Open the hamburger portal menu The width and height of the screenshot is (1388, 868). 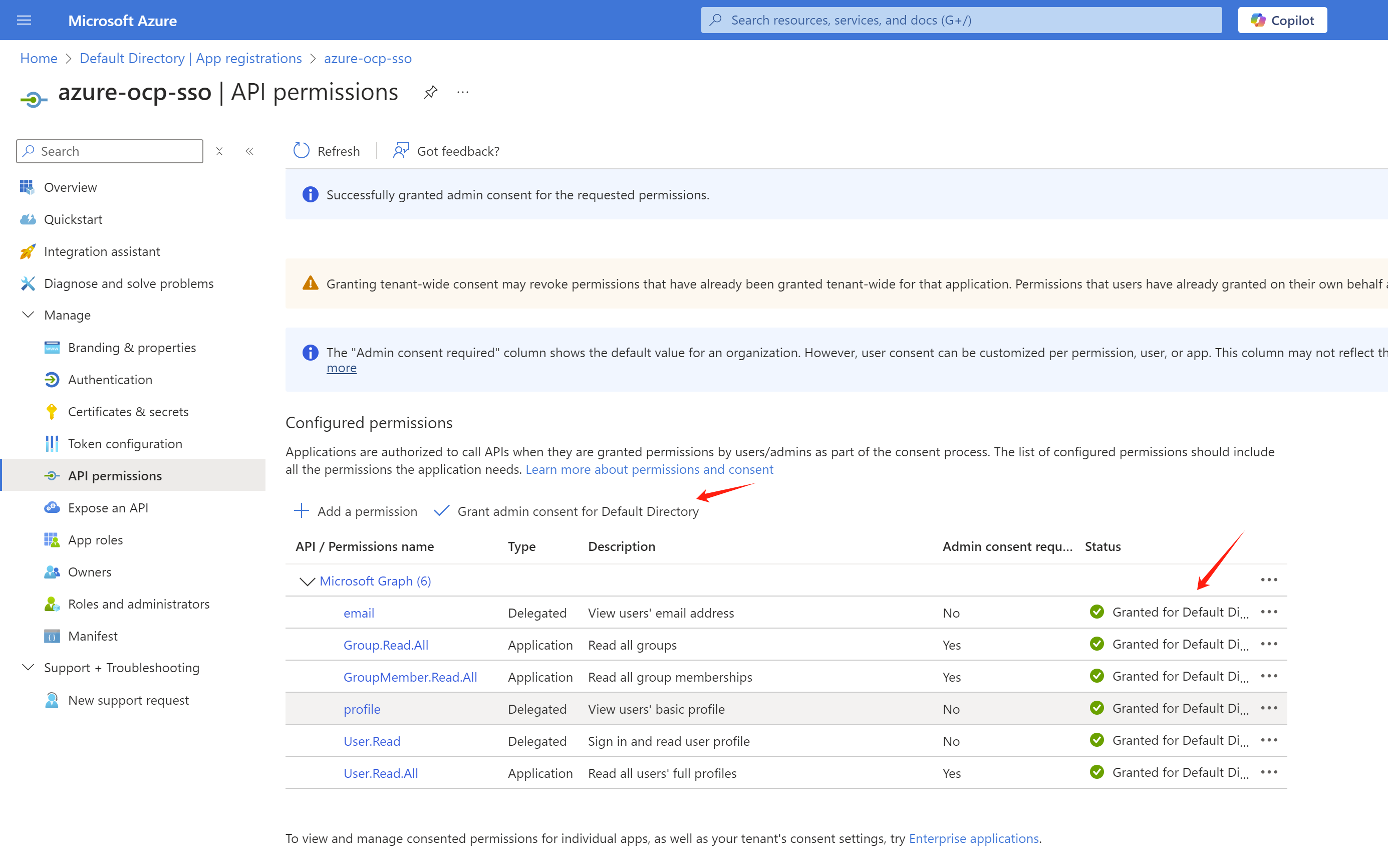pos(24,21)
